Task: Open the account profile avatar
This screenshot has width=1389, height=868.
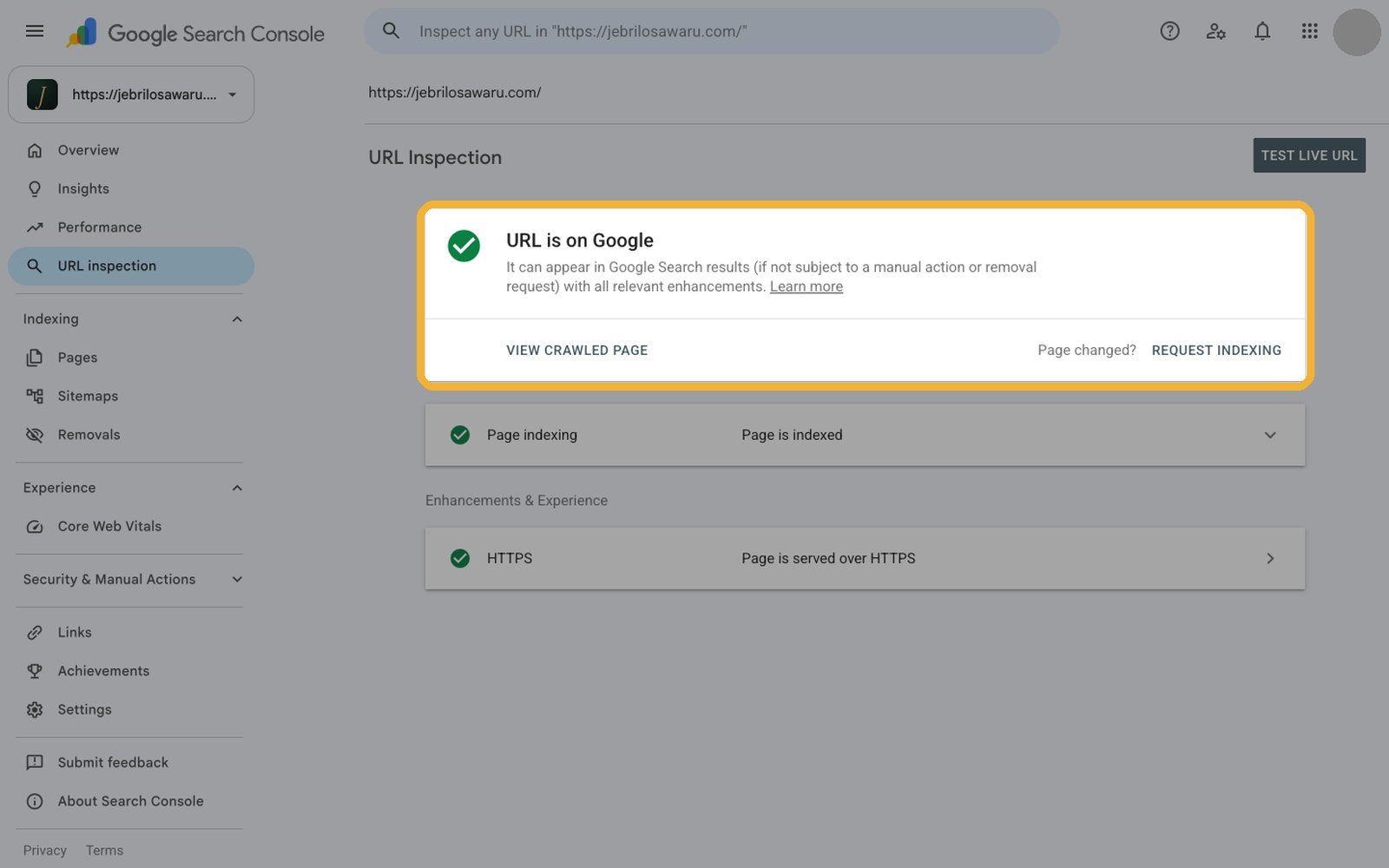Action: pyautogui.click(x=1356, y=32)
